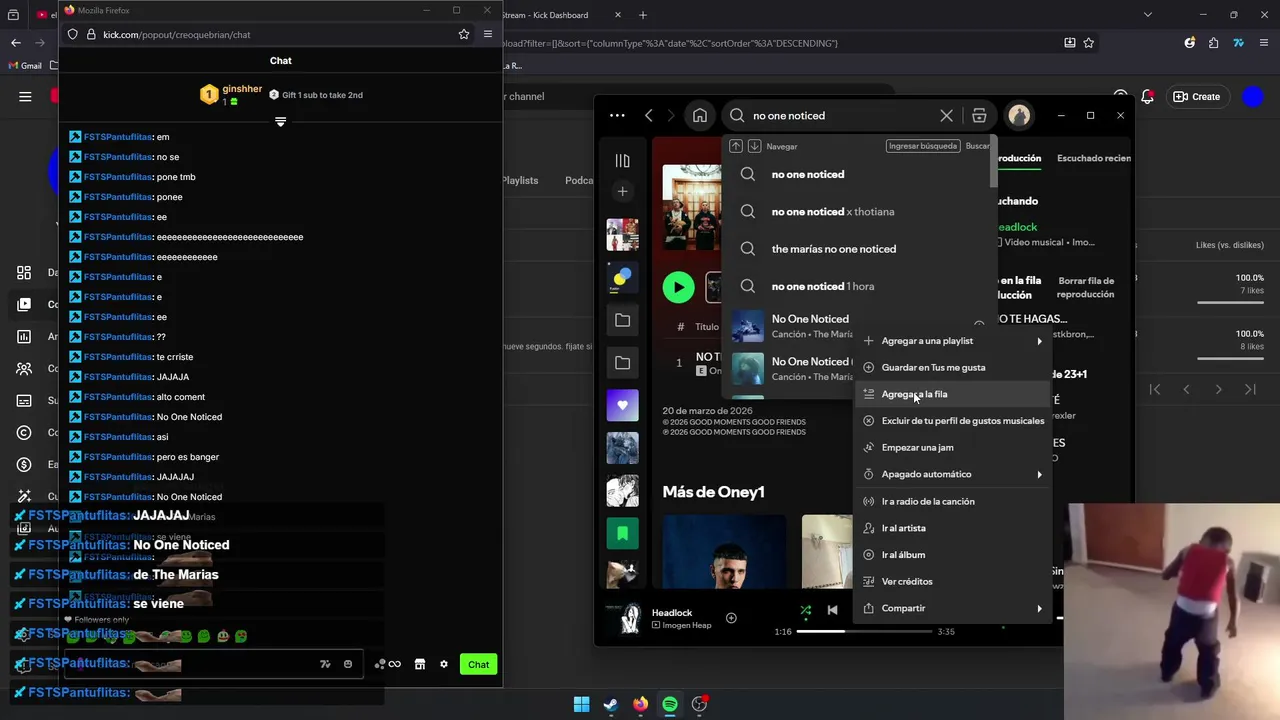
Task: Open Spotify from the taskbar
Action: coord(670,704)
